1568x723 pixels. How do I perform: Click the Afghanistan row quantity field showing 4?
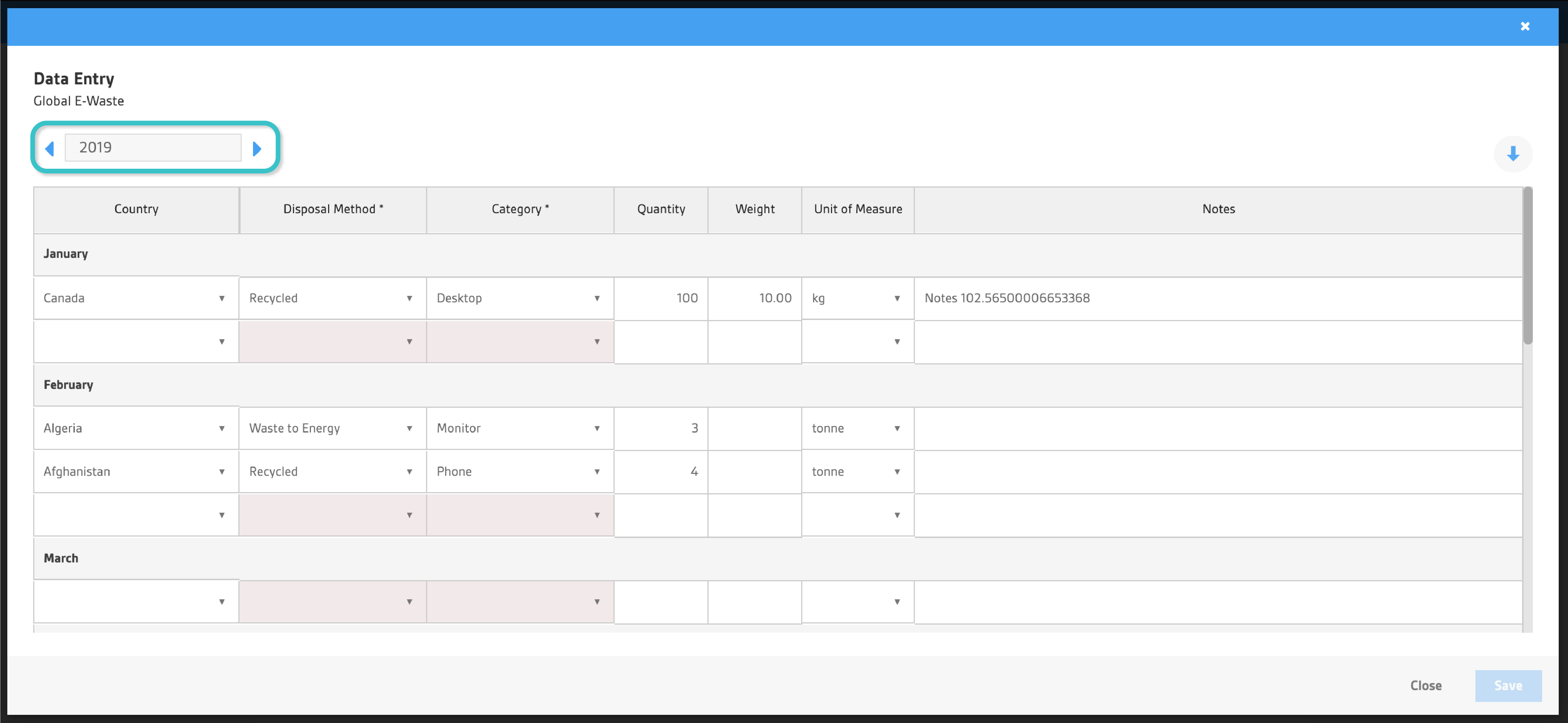661,471
